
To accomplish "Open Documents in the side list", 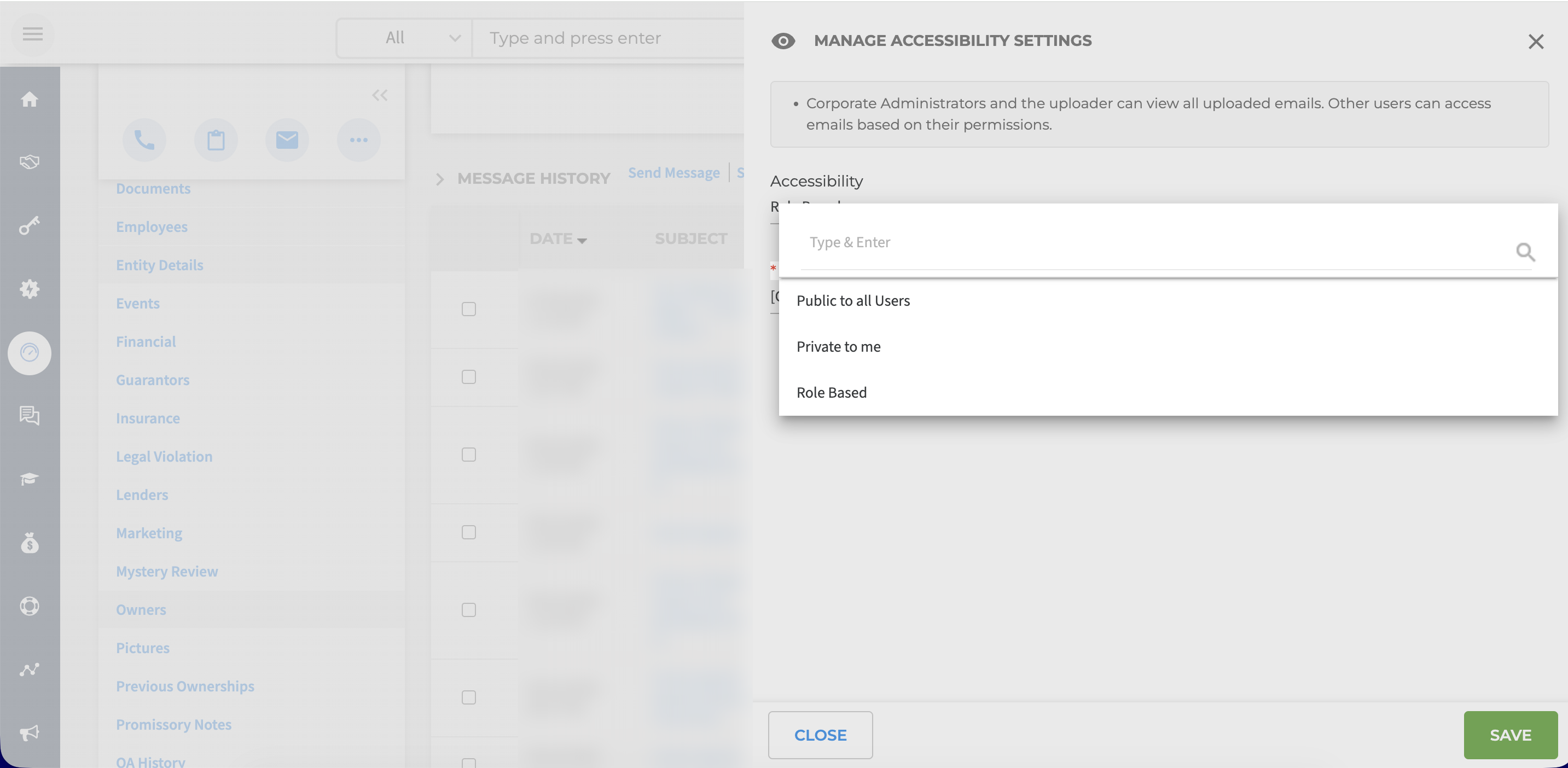I will coord(153,189).
